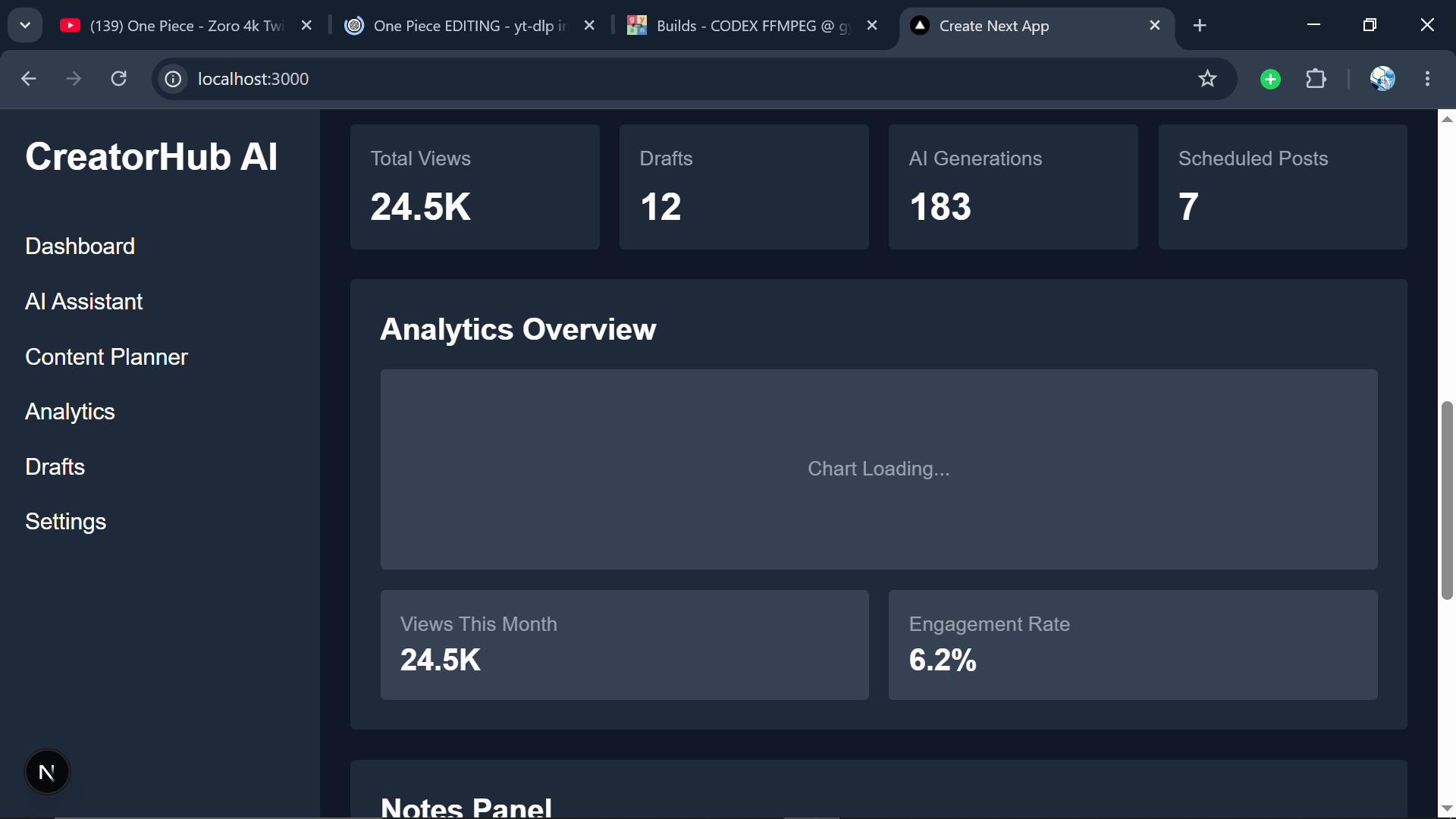Screen dimensions: 1456x819
Task: Select the AI Generations stat card
Action: click(1013, 187)
